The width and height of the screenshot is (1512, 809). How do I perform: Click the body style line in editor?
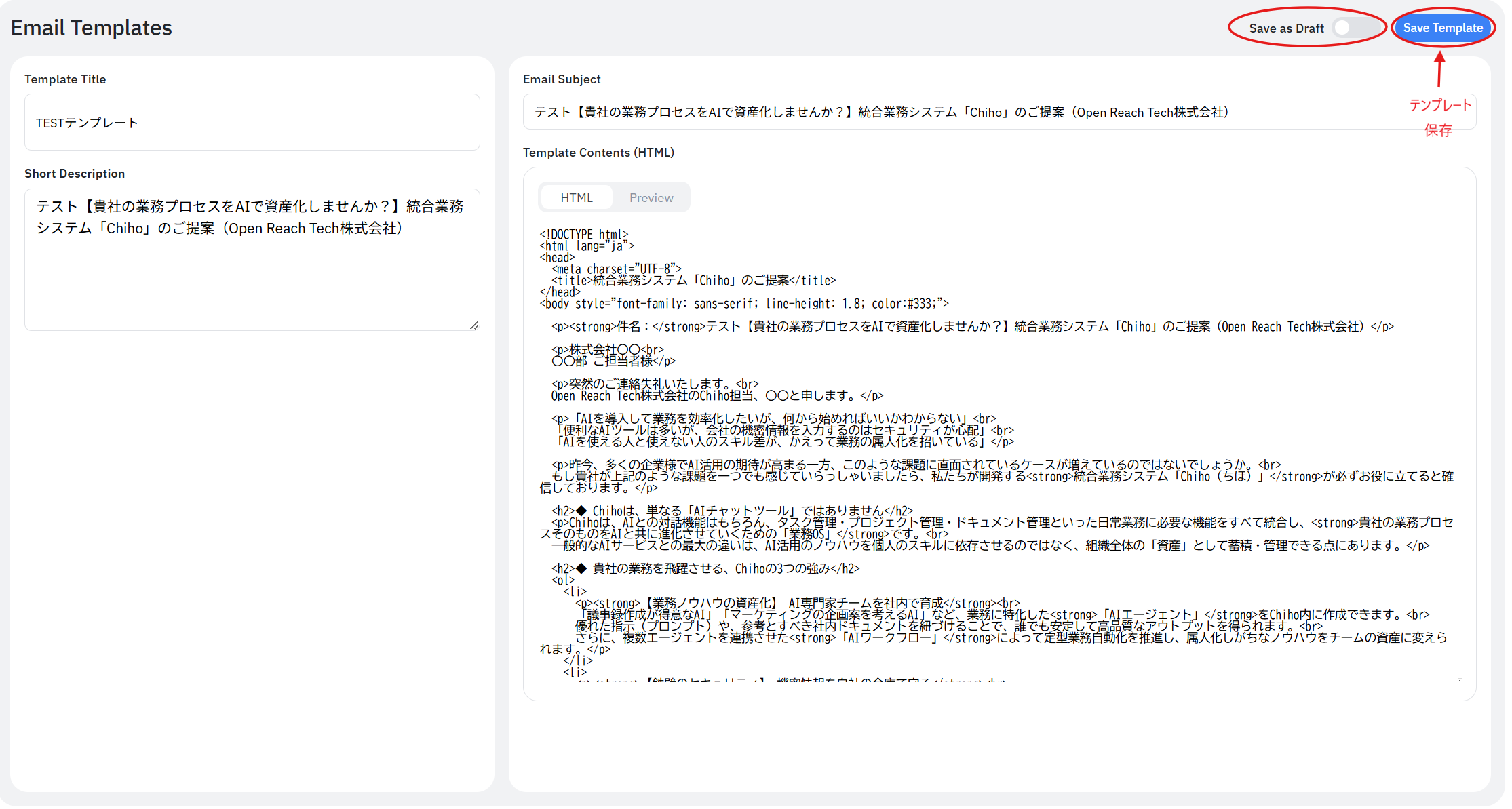[744, 304]
